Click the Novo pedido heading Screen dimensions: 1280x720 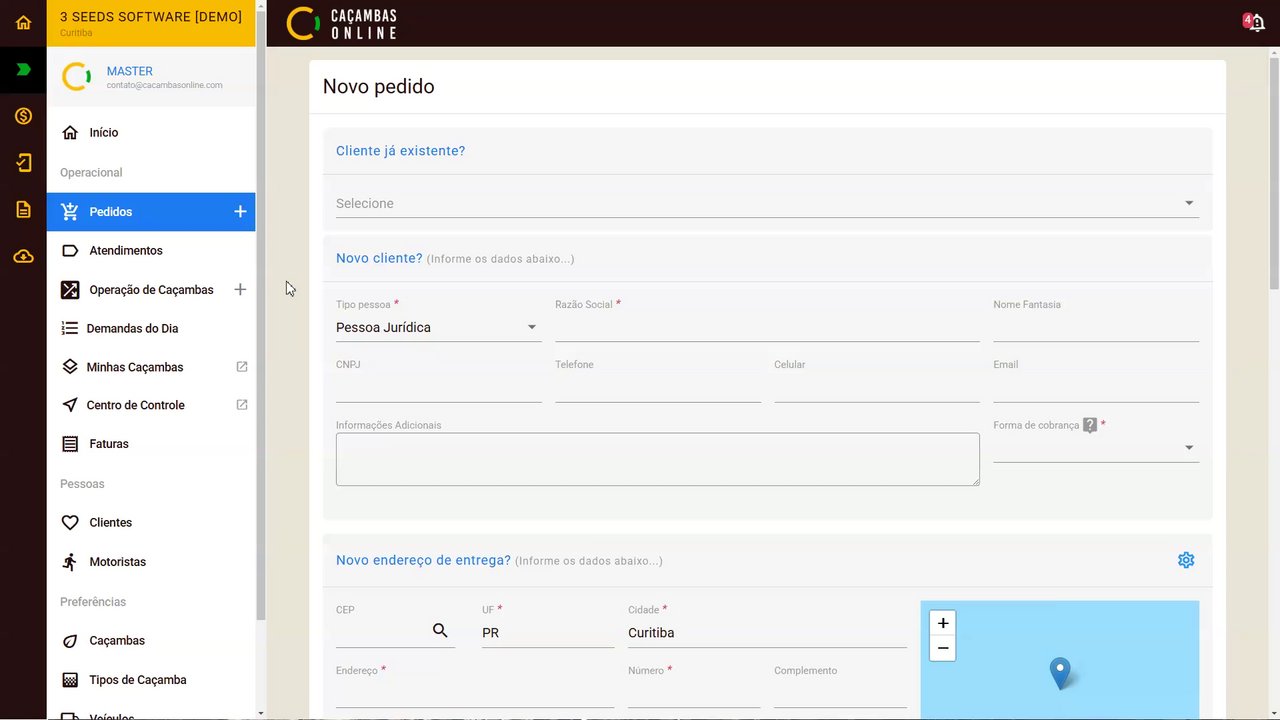coord(378,86)
